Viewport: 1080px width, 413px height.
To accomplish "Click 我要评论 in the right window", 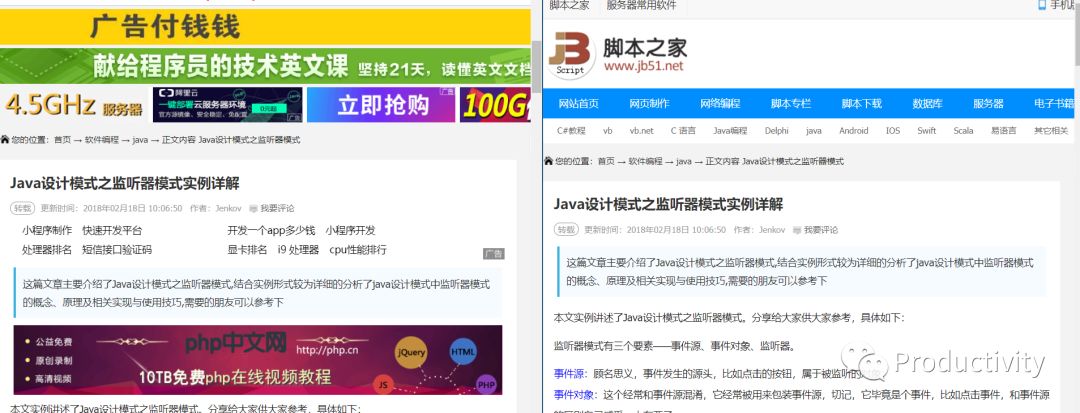I will pos(821,230).
